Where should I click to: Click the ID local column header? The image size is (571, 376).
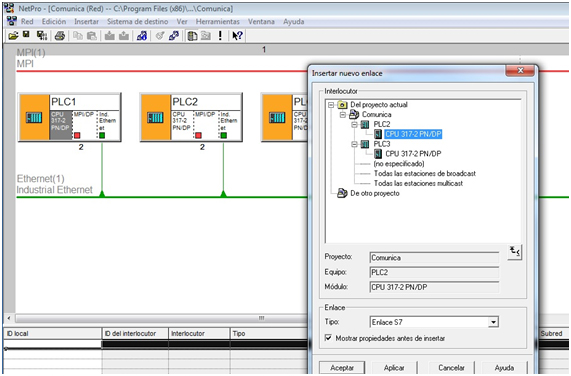[x=52, y=333]
